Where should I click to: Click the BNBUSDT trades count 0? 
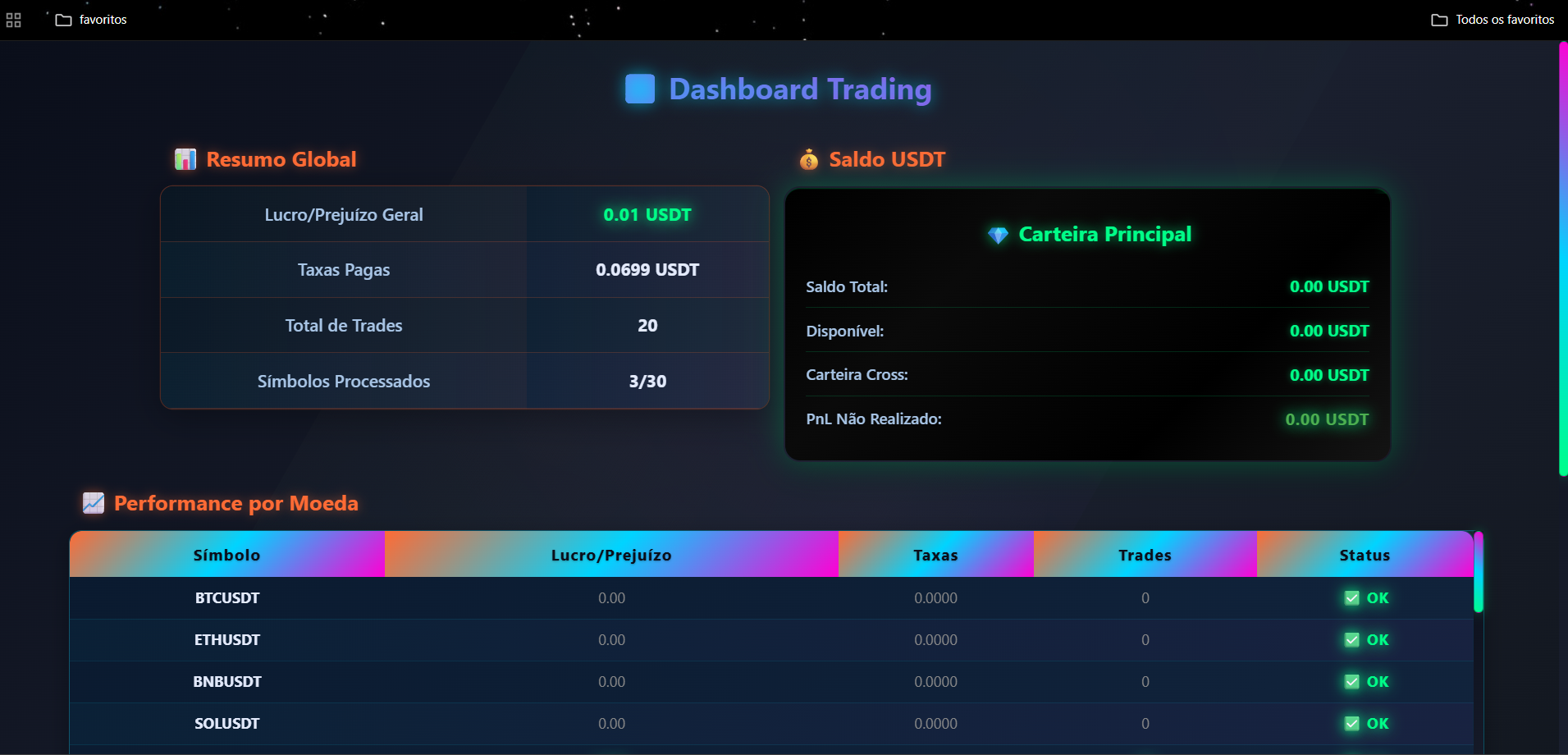pyautogui.click(x=1145, y=682)
